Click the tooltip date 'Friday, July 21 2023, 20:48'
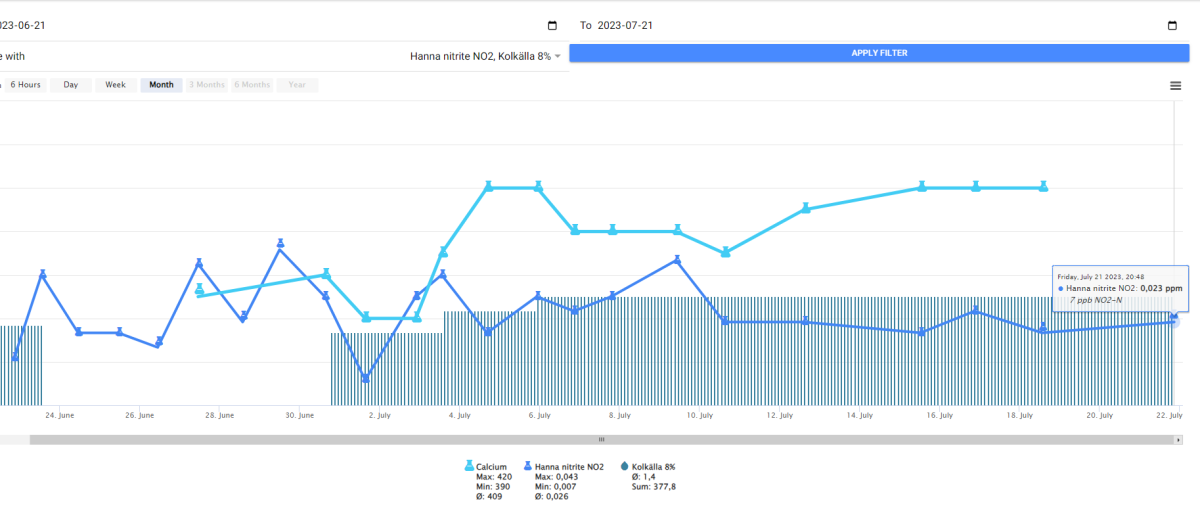 coord(1101,277)
